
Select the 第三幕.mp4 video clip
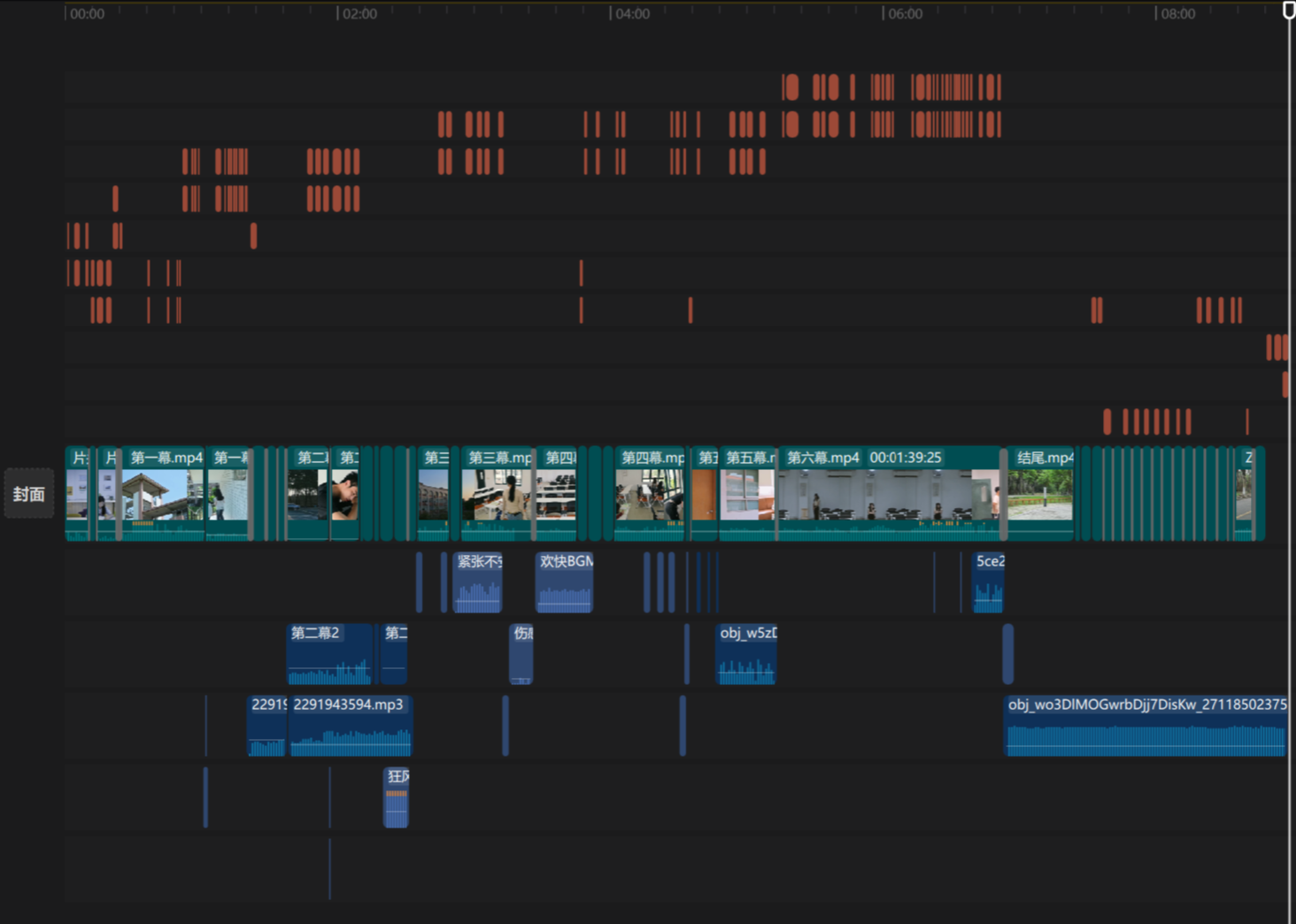coord(496,494)
